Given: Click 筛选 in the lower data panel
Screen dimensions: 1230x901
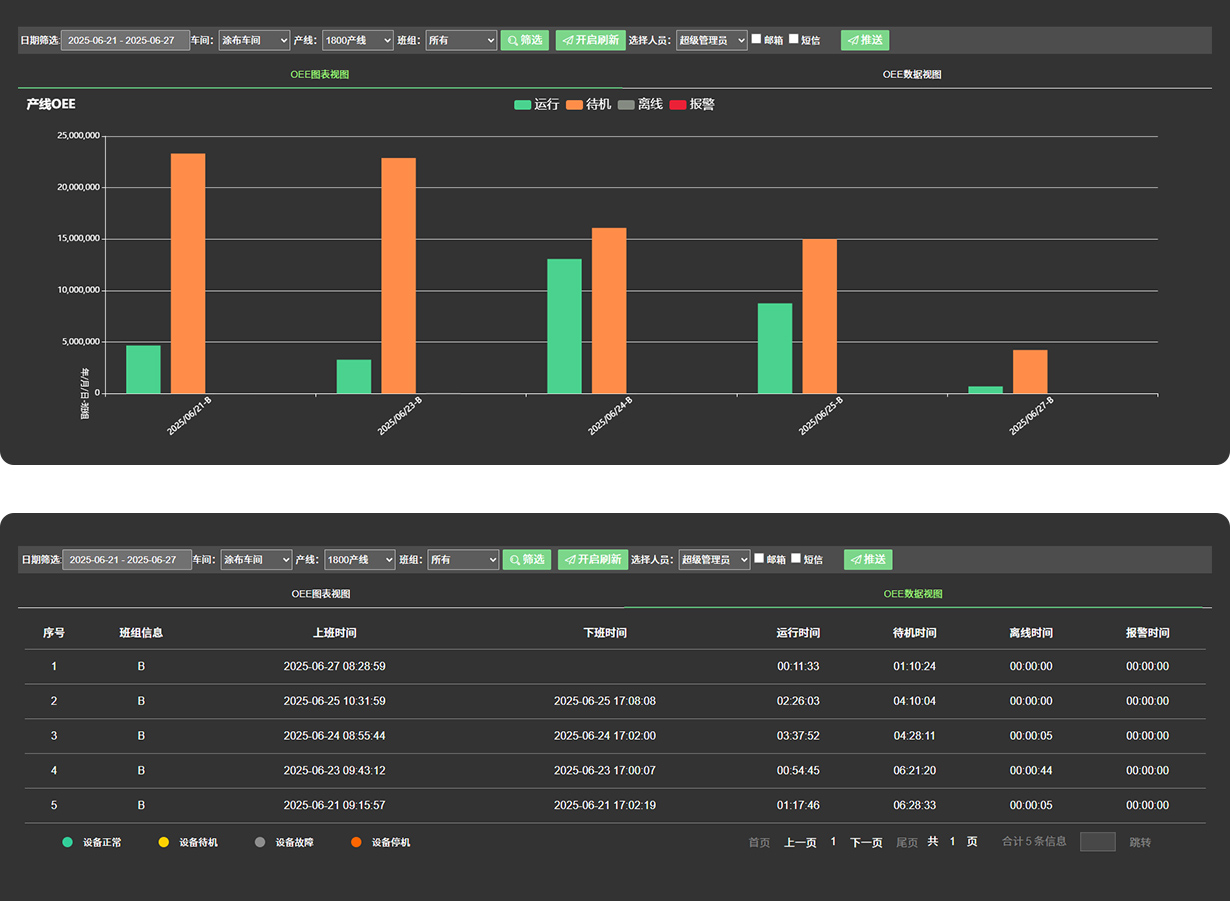Looking at the screenshot, I should 527,560.
